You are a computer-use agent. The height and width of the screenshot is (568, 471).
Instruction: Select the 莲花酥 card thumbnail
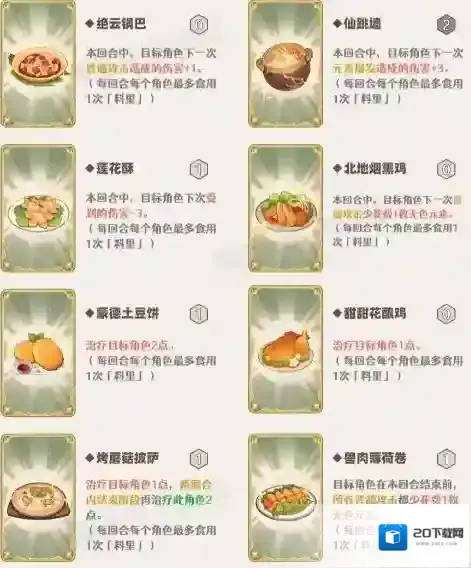[38, 208]
